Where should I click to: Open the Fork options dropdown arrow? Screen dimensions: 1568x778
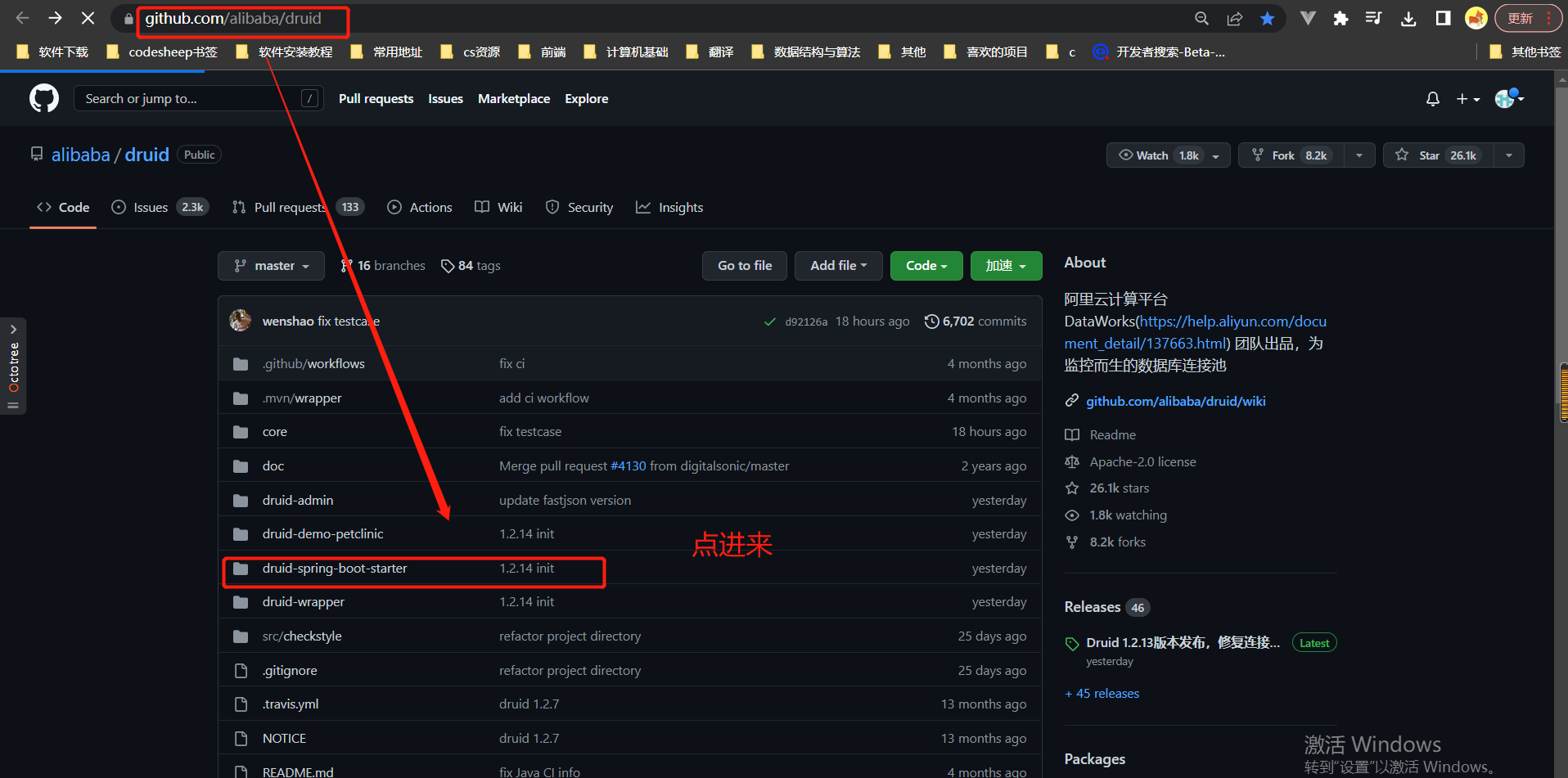click(1359, 155)
